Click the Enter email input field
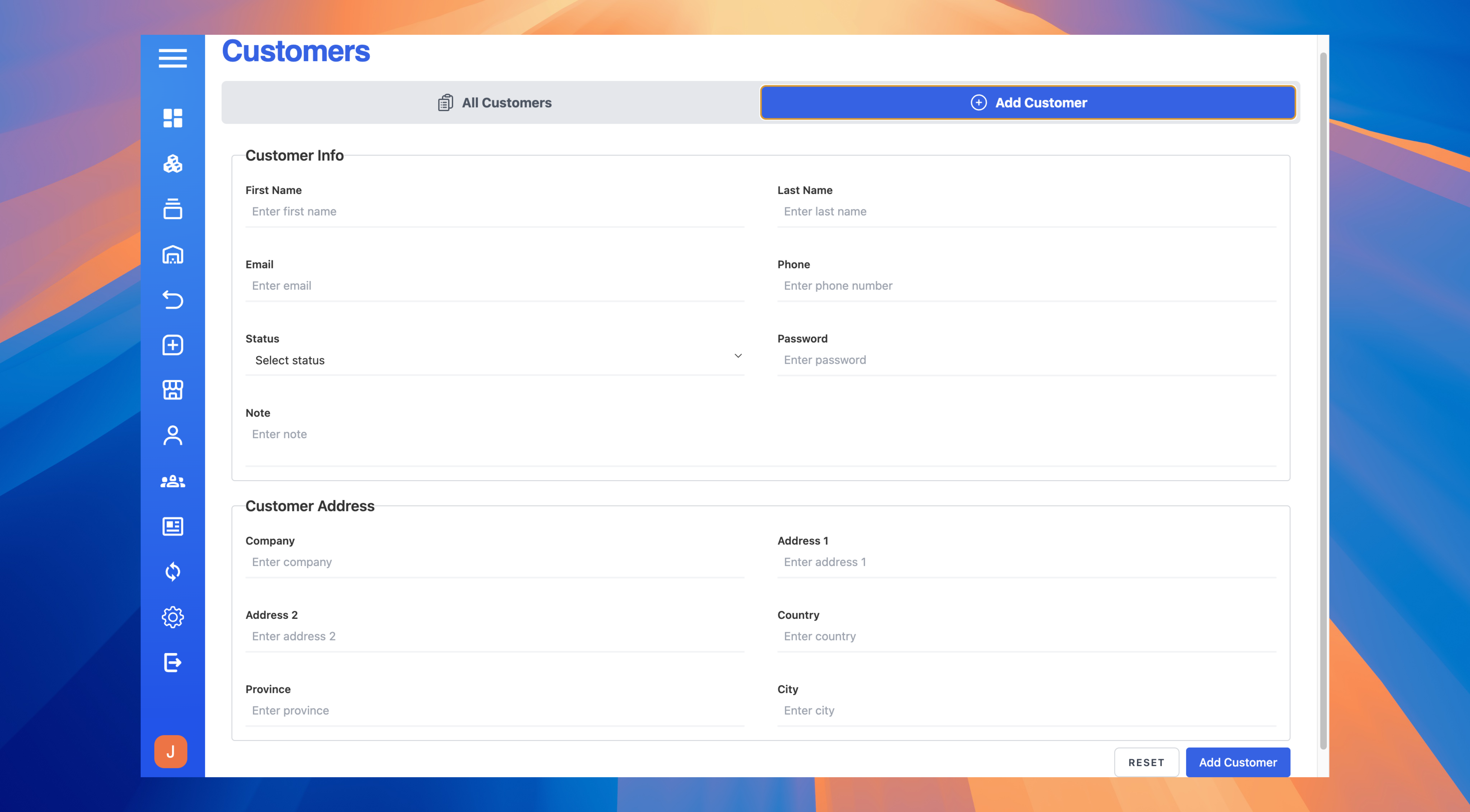Viewport: 1470px width, 812px height. coord(494,286)
